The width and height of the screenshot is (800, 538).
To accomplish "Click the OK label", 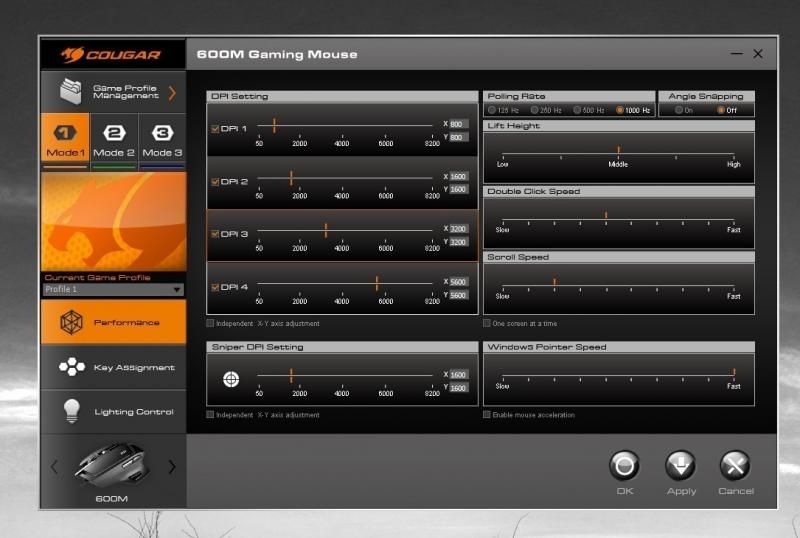I will [x=624, y=491].
